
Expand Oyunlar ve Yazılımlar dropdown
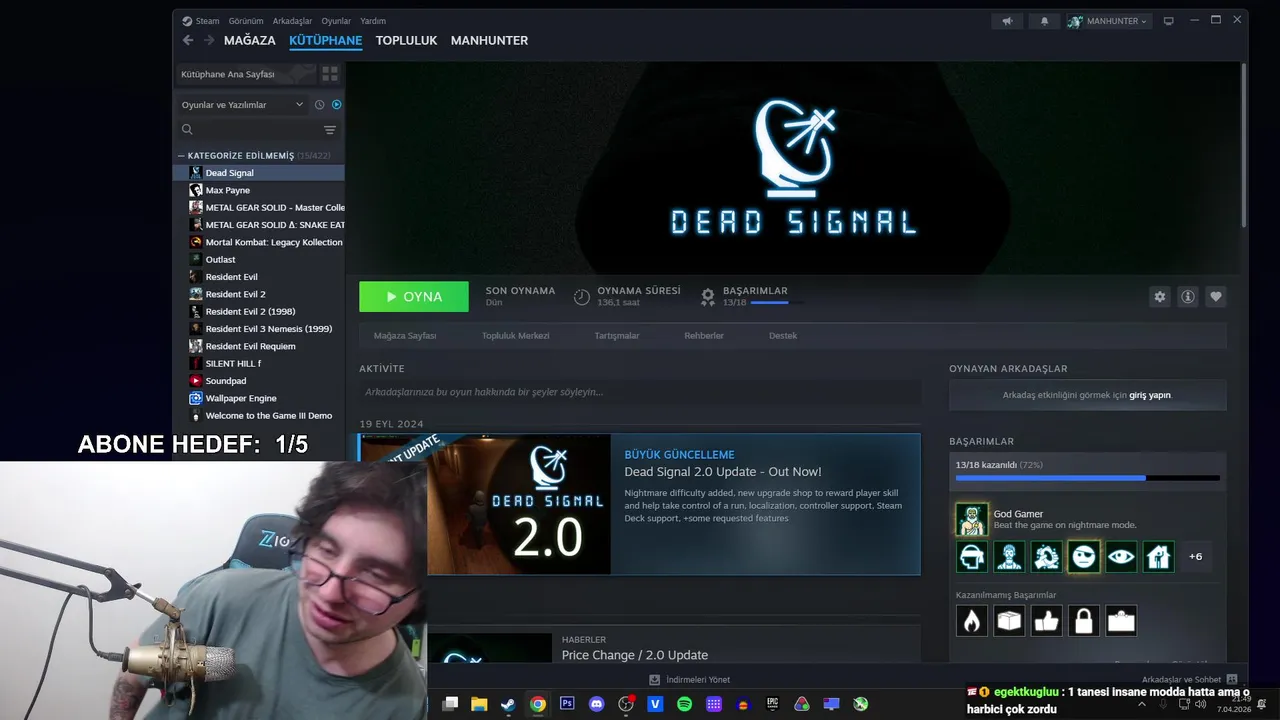tap(242, 105)
